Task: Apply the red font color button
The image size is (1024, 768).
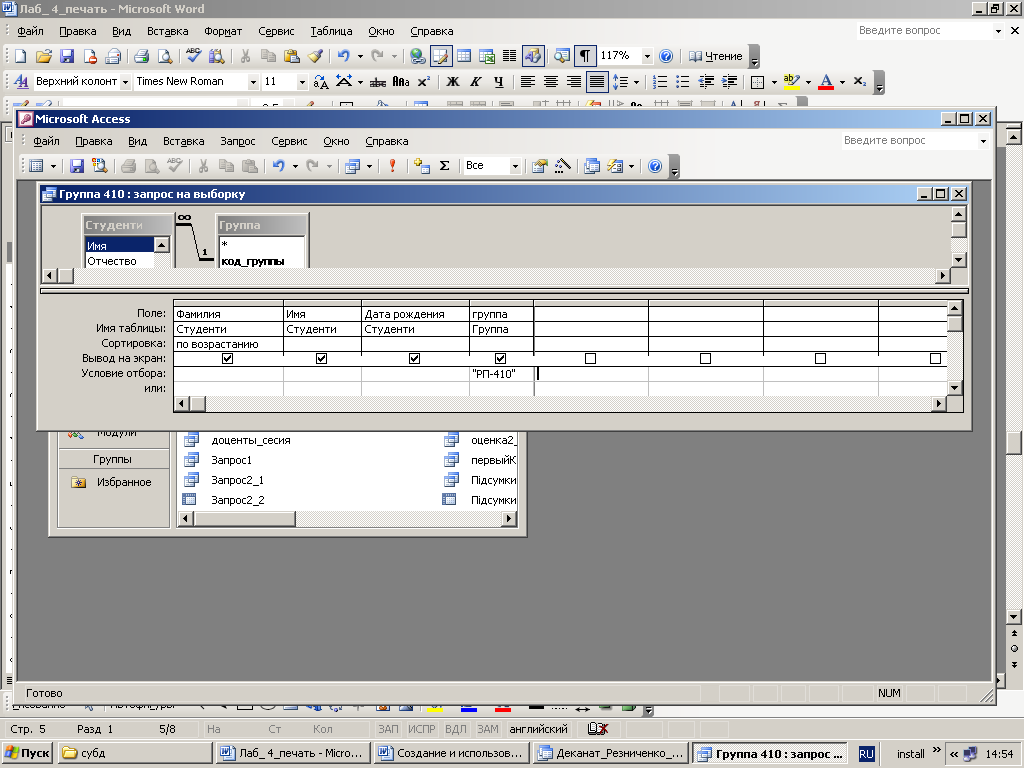Action: click(x=826, y=82)
